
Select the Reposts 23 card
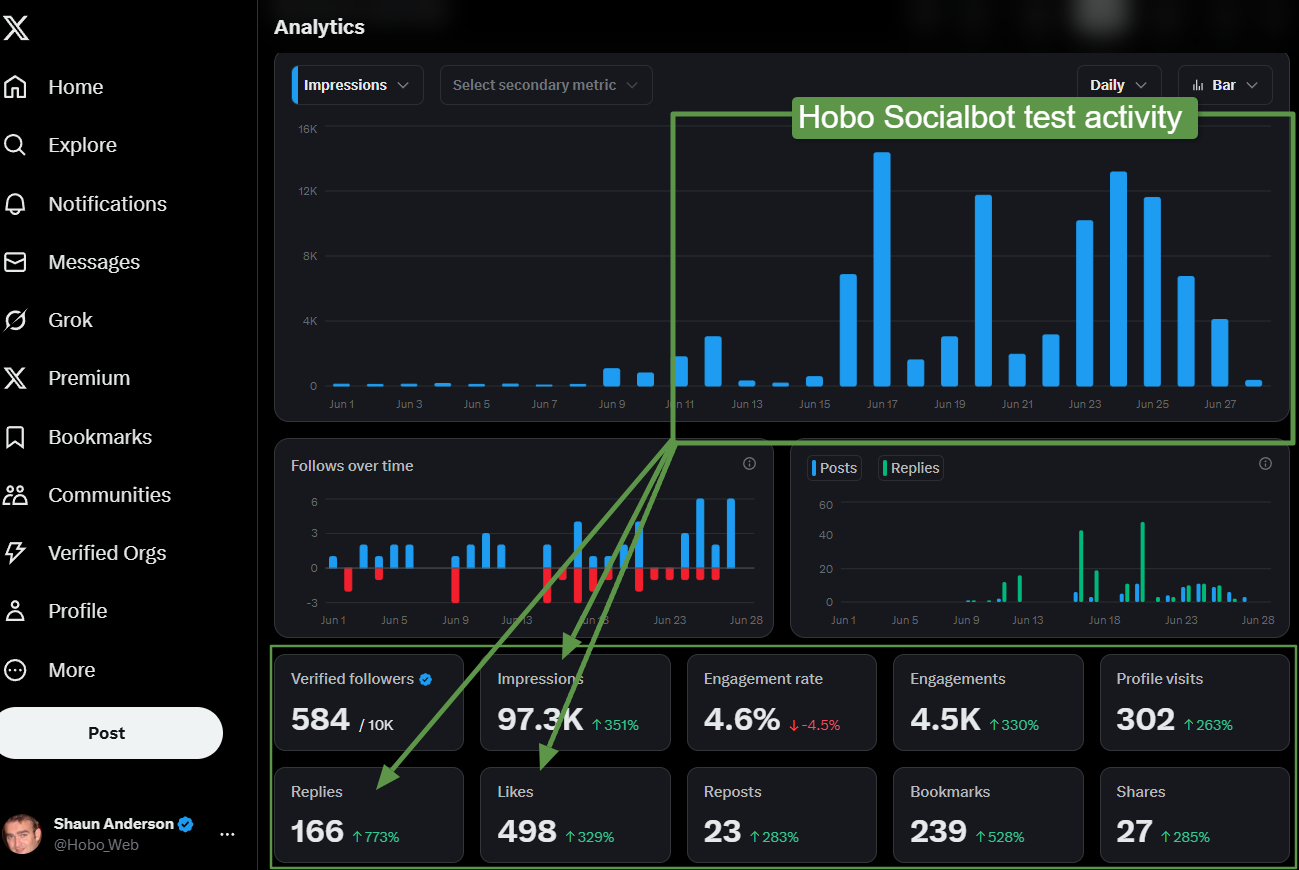782,815
